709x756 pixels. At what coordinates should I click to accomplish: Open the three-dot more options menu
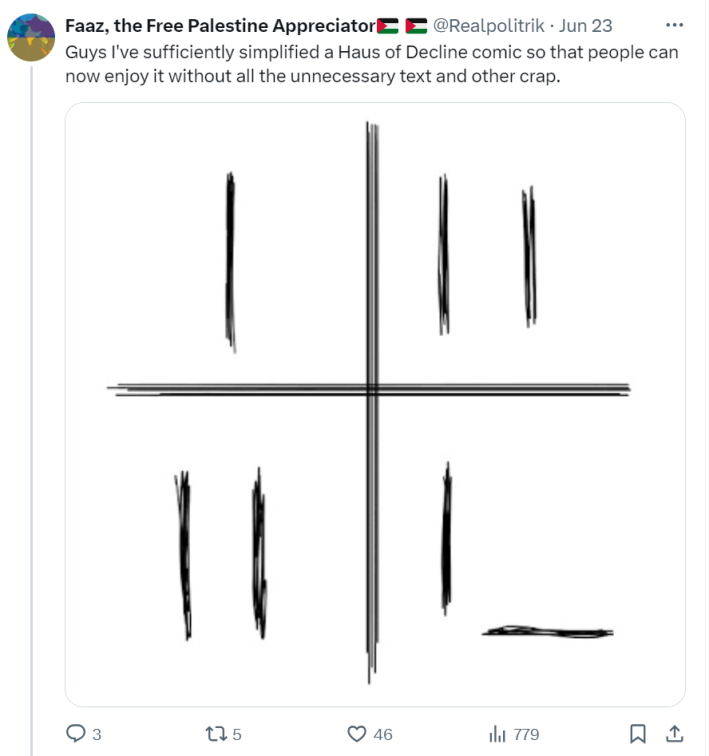pos(674,25)
